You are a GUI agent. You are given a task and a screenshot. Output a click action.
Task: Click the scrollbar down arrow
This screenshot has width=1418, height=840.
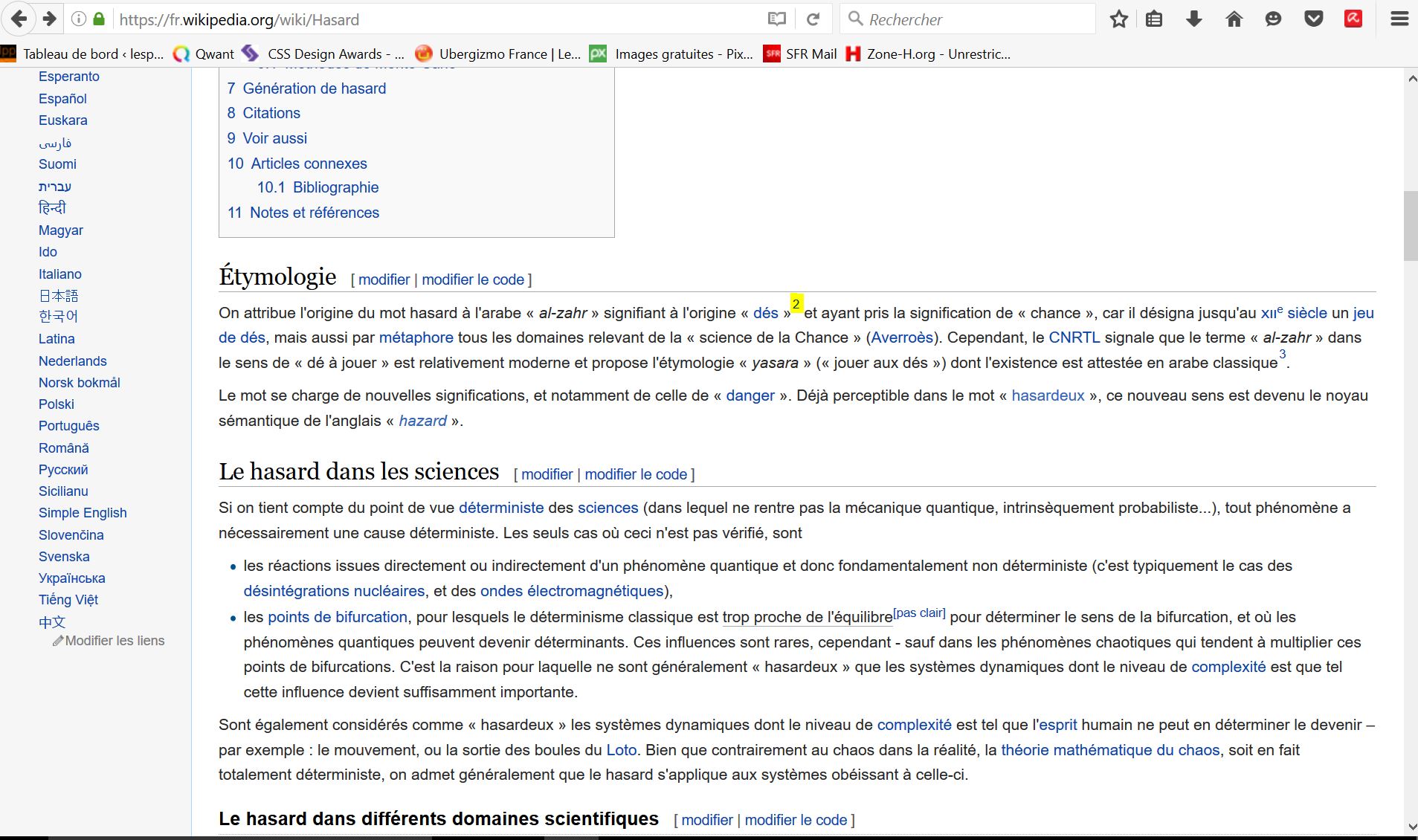coord(1411,827)
